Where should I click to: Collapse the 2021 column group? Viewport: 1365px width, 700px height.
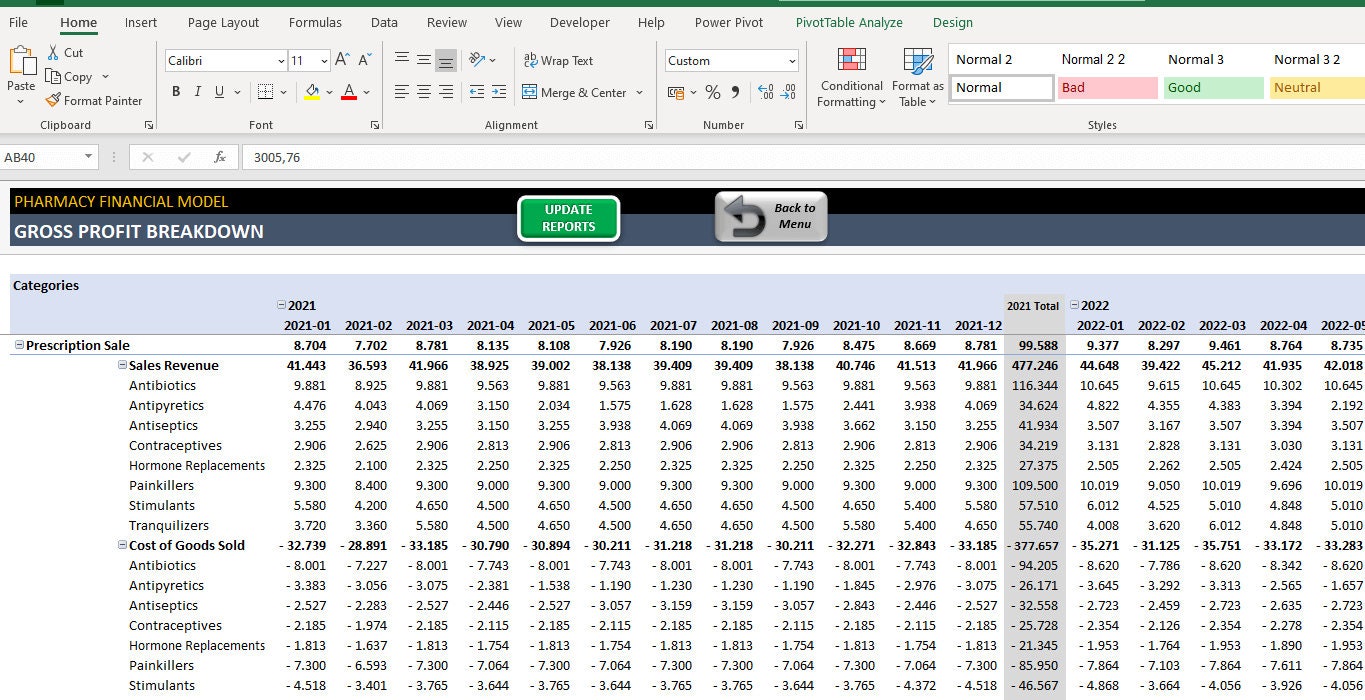(283, 305)
